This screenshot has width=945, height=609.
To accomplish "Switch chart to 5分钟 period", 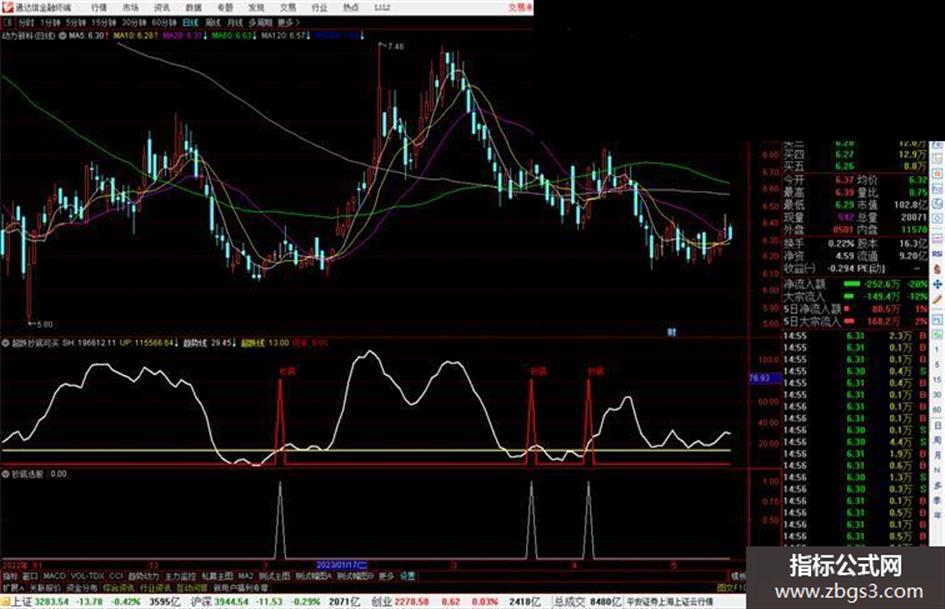I will click(76, 22).
